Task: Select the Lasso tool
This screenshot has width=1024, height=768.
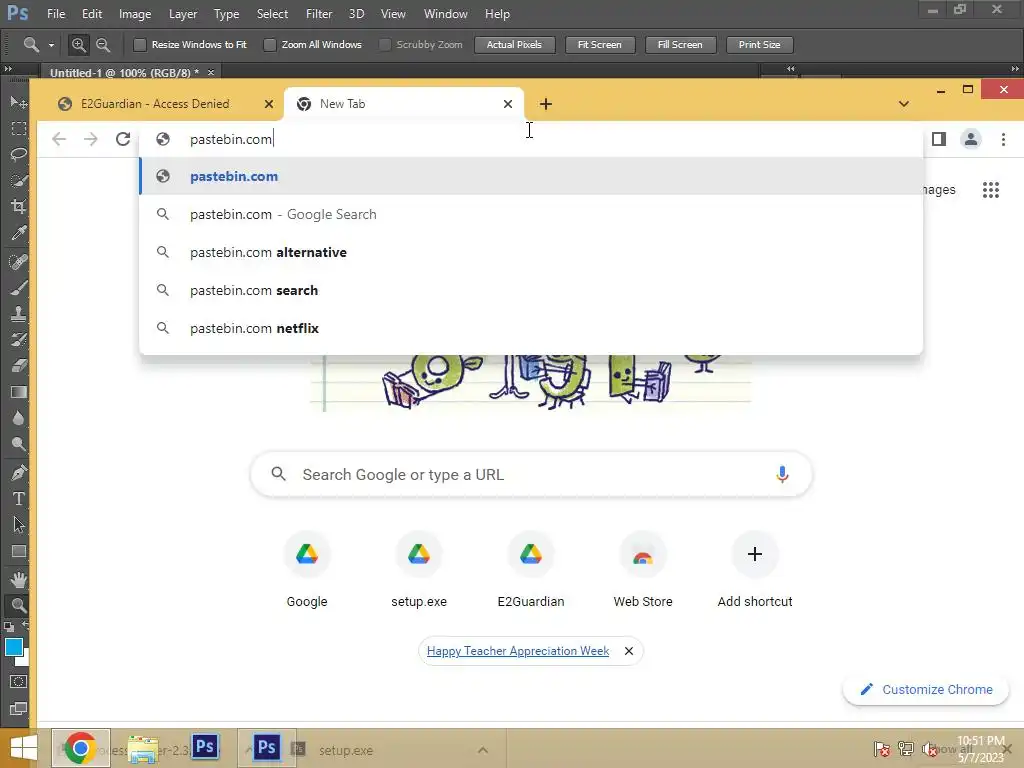Action: (18, 155)
